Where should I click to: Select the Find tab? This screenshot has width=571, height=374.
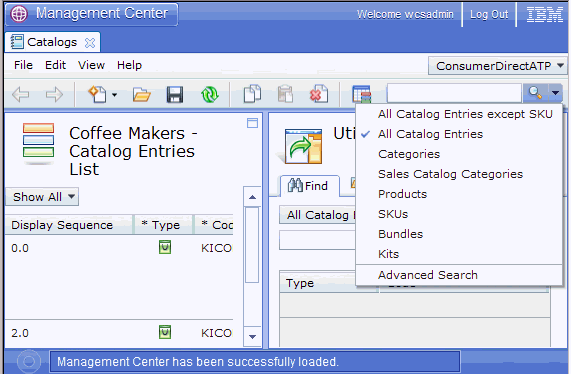click(310, 186)
